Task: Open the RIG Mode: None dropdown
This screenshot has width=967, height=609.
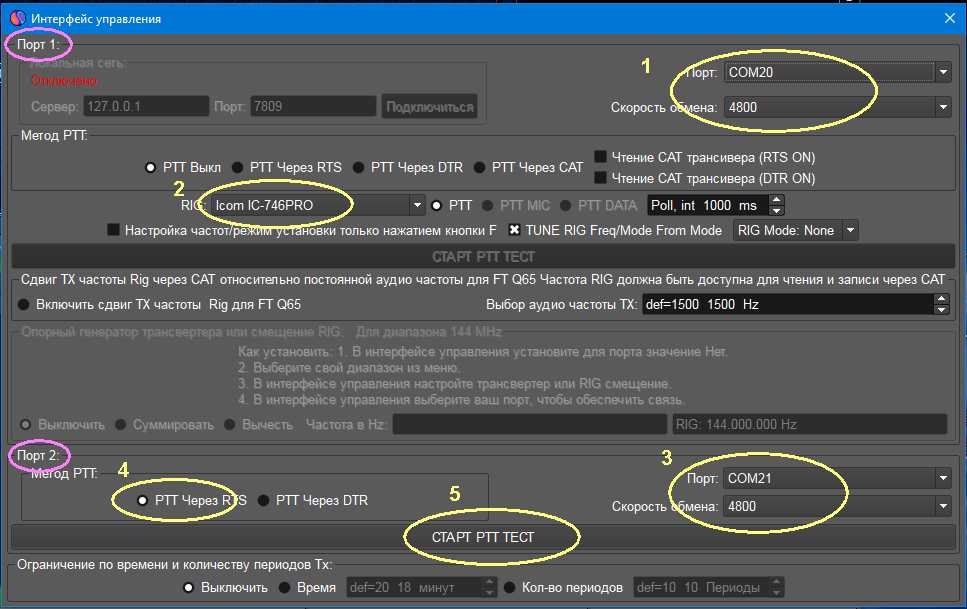Action: coord(796,231)
